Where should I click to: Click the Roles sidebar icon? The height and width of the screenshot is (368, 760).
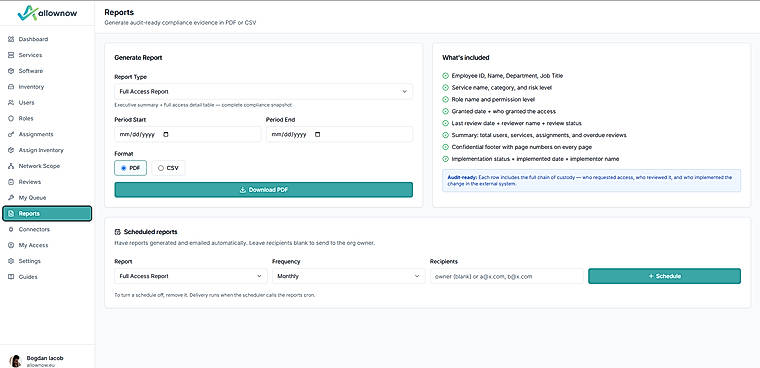click(x=11, y=118)
